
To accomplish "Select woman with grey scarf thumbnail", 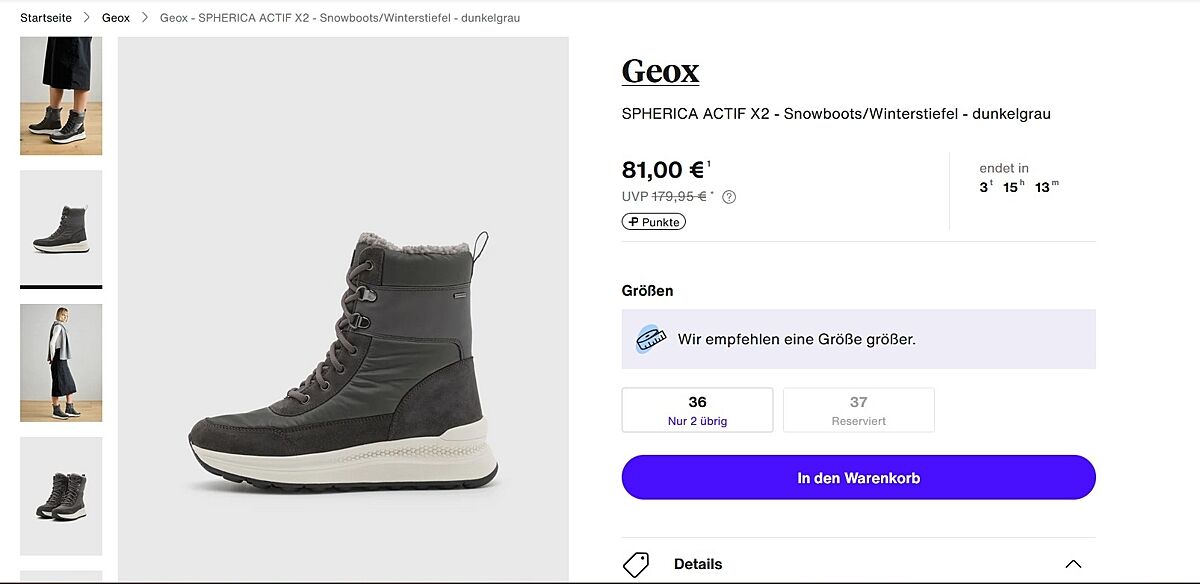I will (61, 362).
